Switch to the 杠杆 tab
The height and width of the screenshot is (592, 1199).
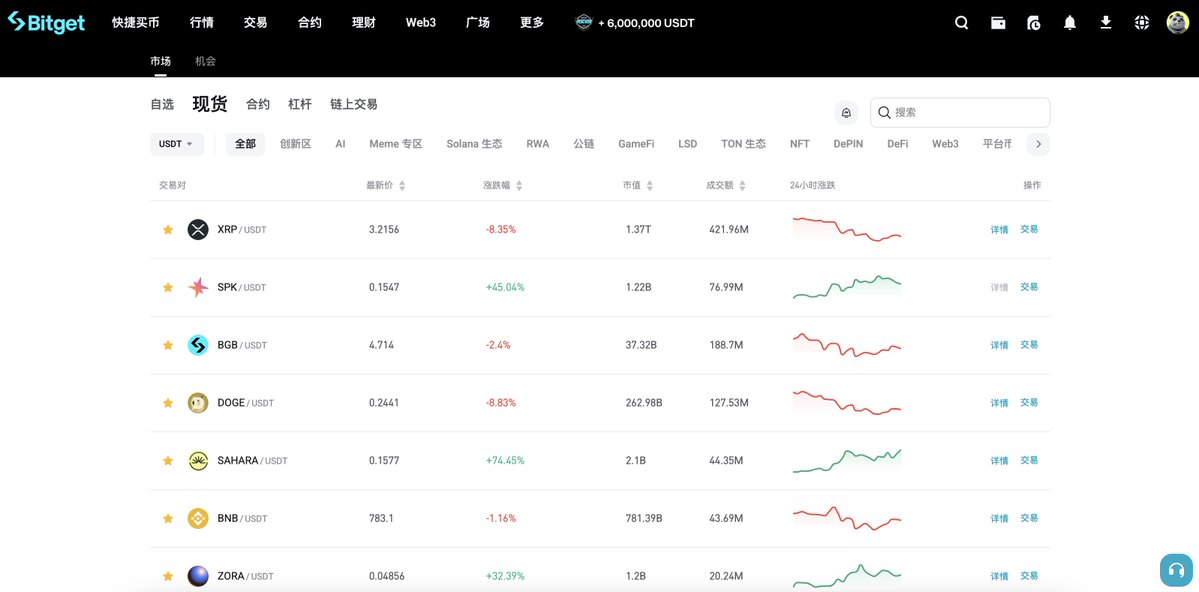click(300, 104)
